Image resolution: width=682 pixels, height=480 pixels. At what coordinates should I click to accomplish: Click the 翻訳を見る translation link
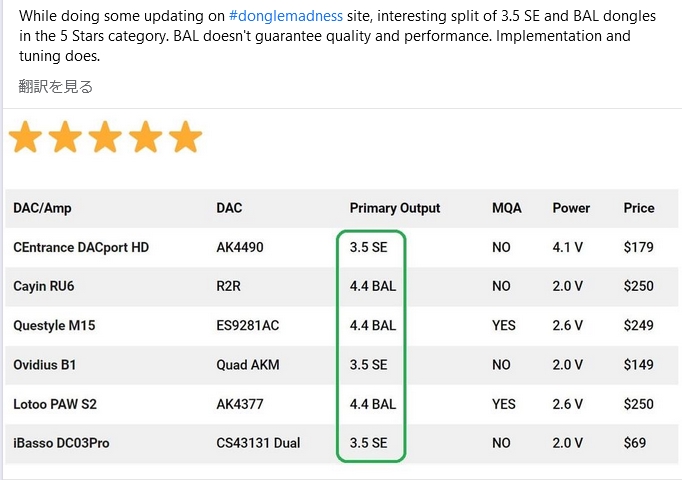pyautogui.click(x=56, y=87)
